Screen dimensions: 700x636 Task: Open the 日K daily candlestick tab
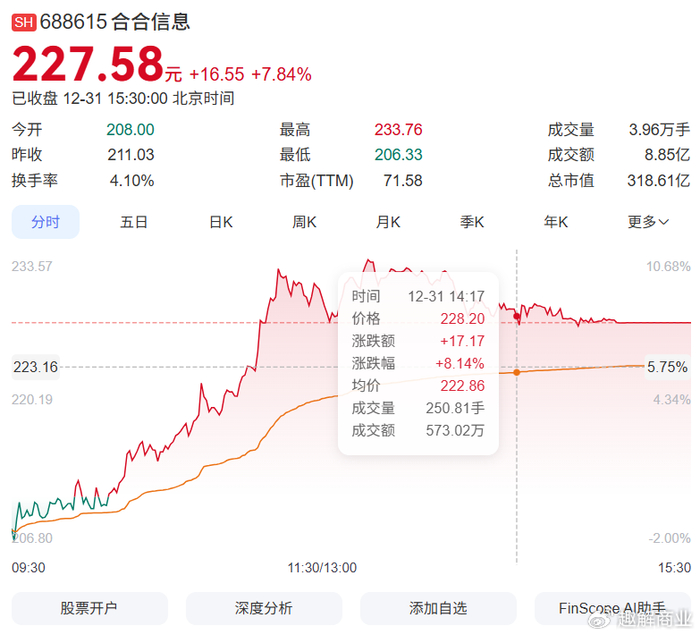[x=220, y=222]
